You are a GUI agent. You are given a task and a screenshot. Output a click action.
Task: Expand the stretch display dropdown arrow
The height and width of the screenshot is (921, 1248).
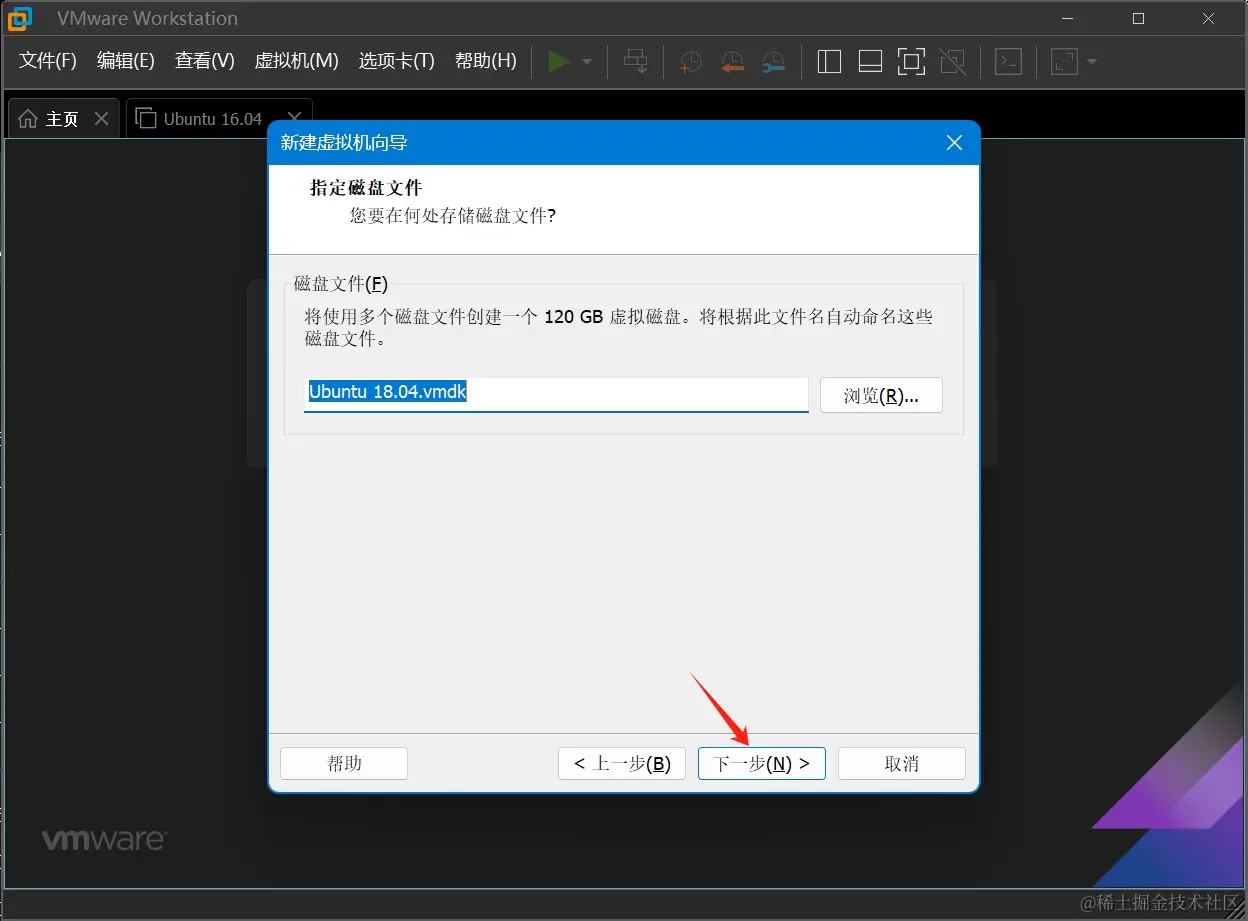pos(1091,62)
